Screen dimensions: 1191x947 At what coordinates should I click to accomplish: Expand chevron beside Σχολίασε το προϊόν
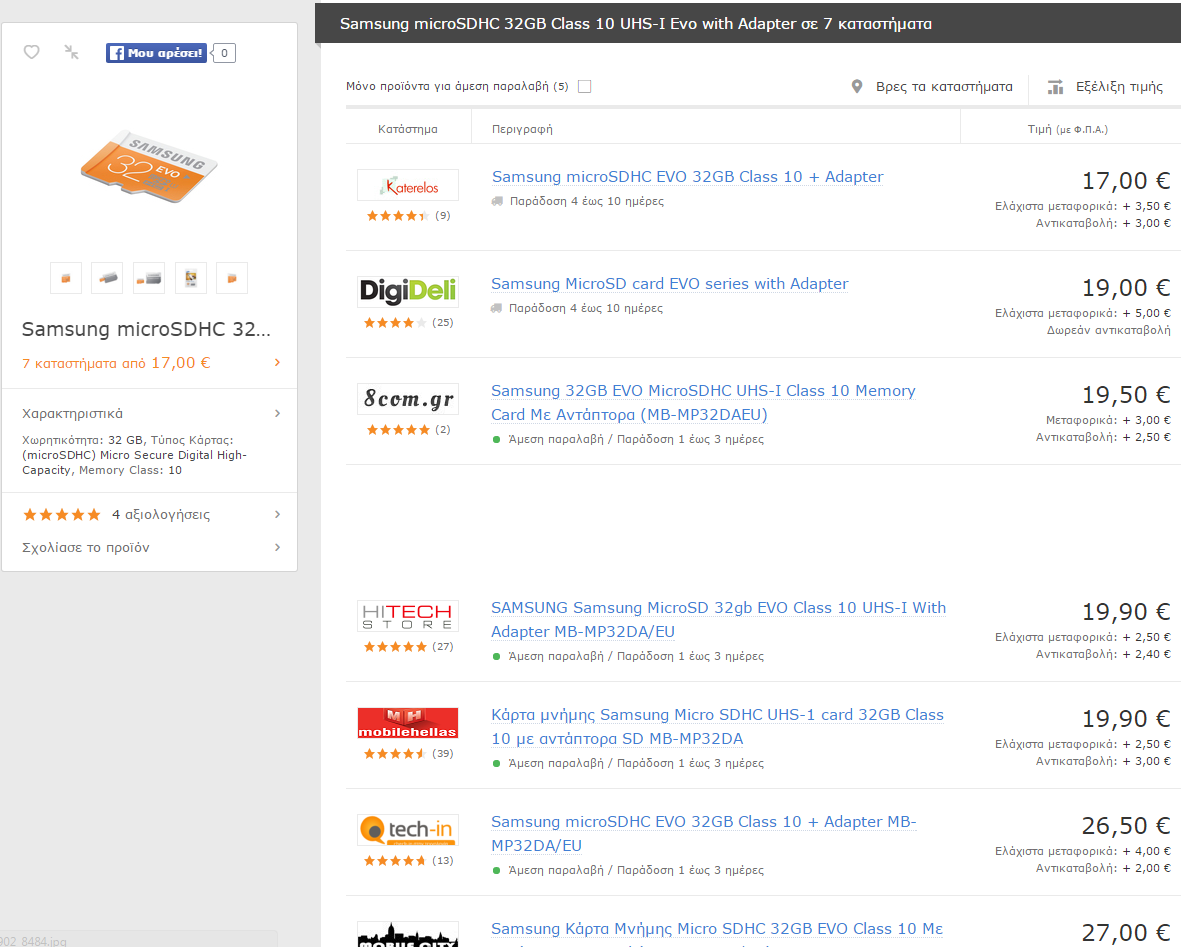277,548
